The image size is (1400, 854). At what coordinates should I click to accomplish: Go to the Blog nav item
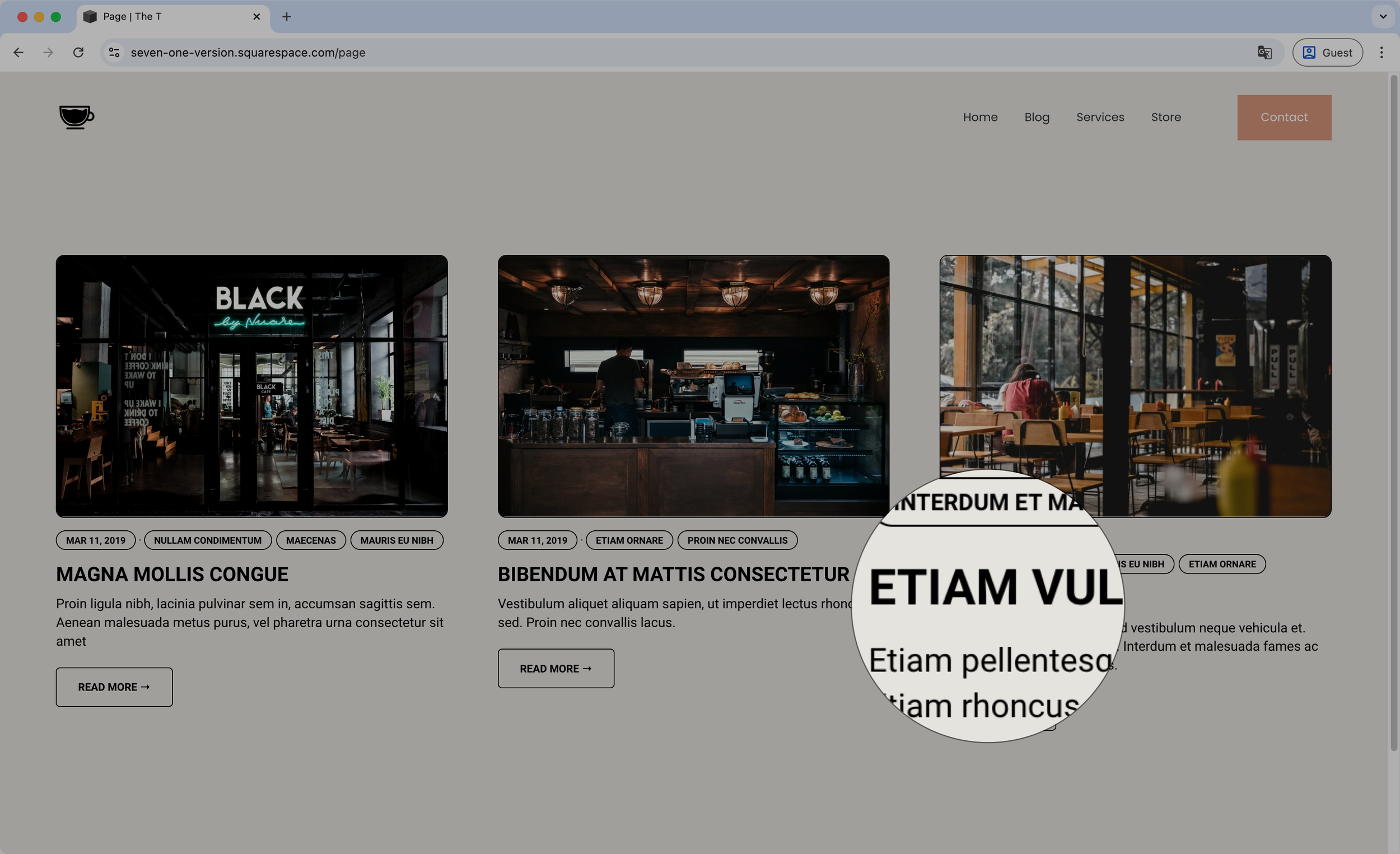[1037, 117]
